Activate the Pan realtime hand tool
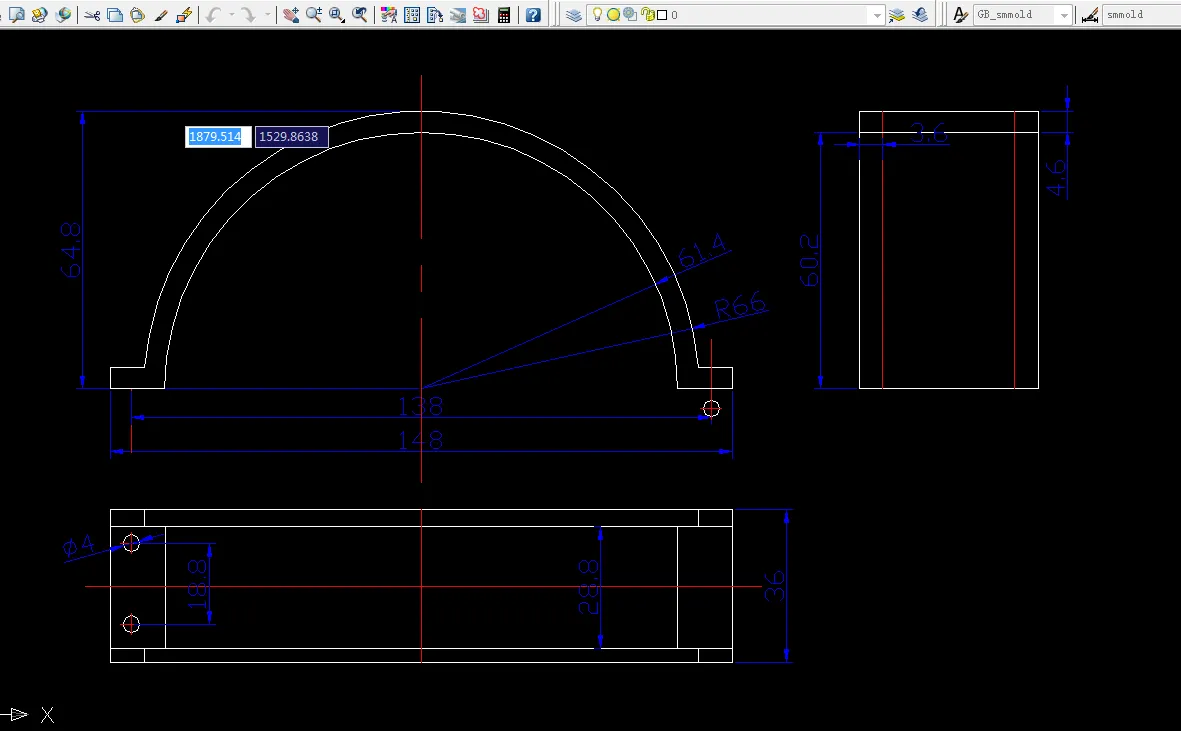This screenshot has width=1181, height=731. pyautogui.click(x=291, y=14)
